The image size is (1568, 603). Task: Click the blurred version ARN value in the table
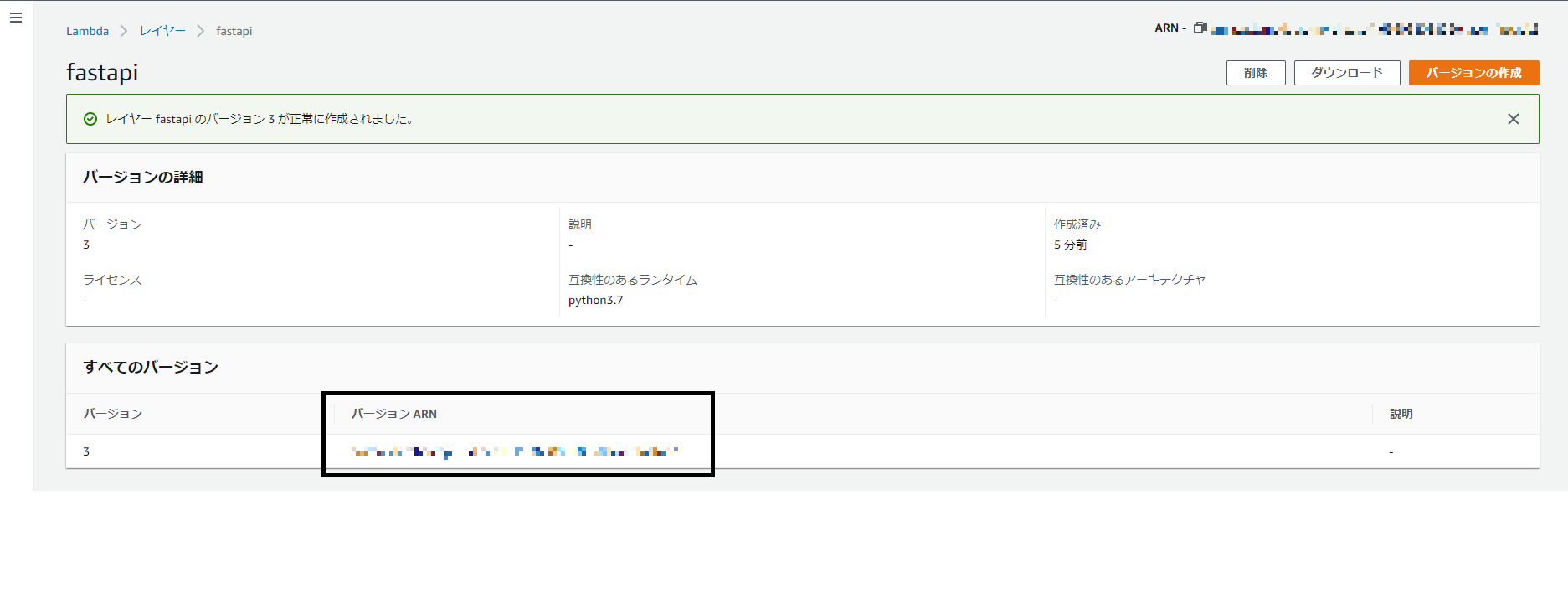[x=515, y=451]
